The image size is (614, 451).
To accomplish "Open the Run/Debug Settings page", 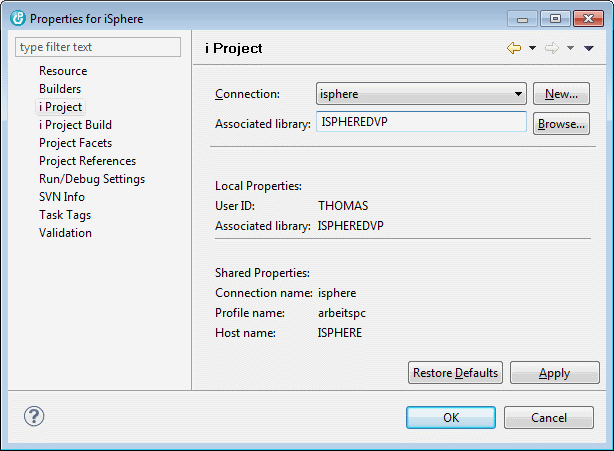I will click(92, 179).
